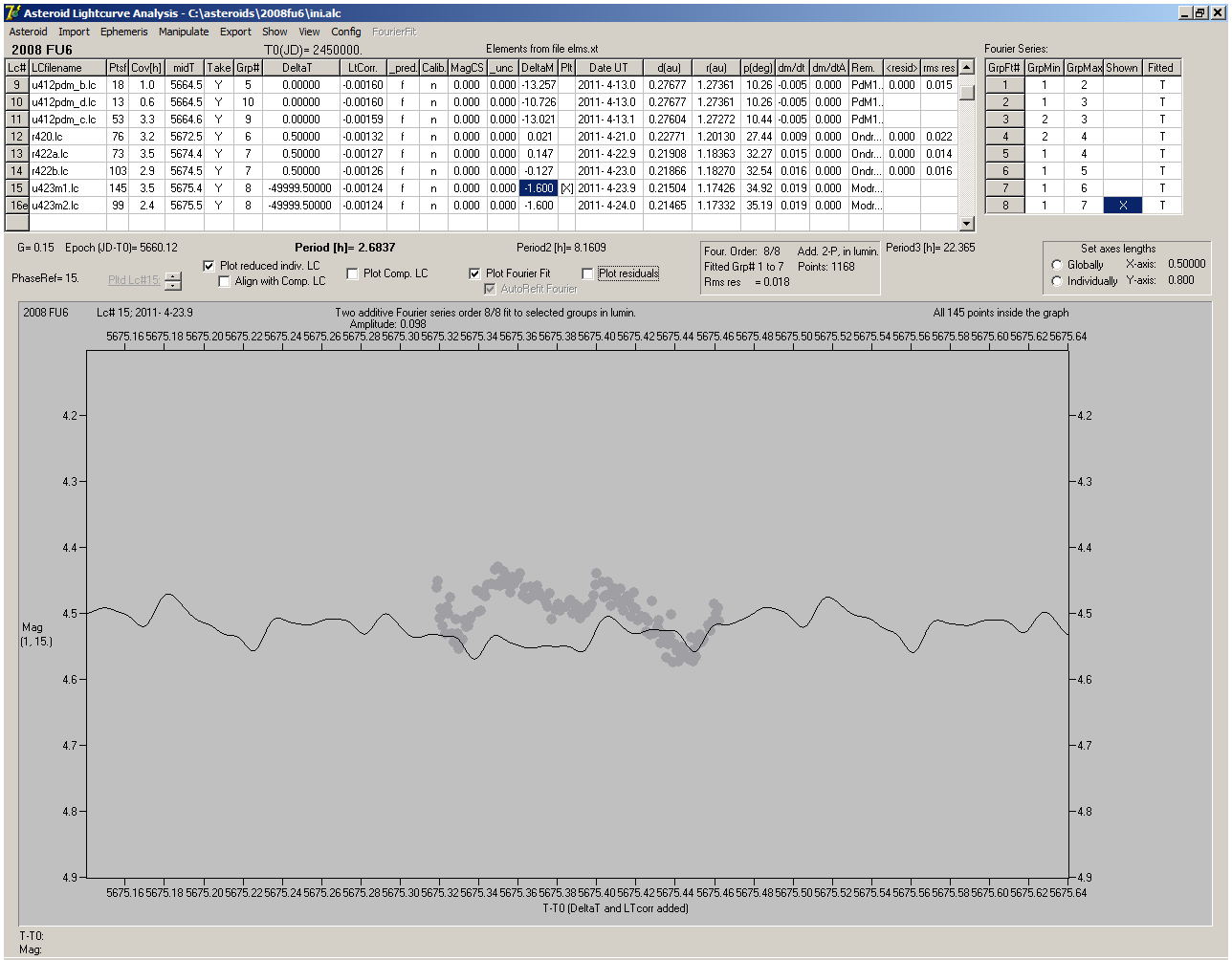The width and height of the screenshot is (1232, 960).
Task: Open the Manipulate menu
Action: coord(184,32)
